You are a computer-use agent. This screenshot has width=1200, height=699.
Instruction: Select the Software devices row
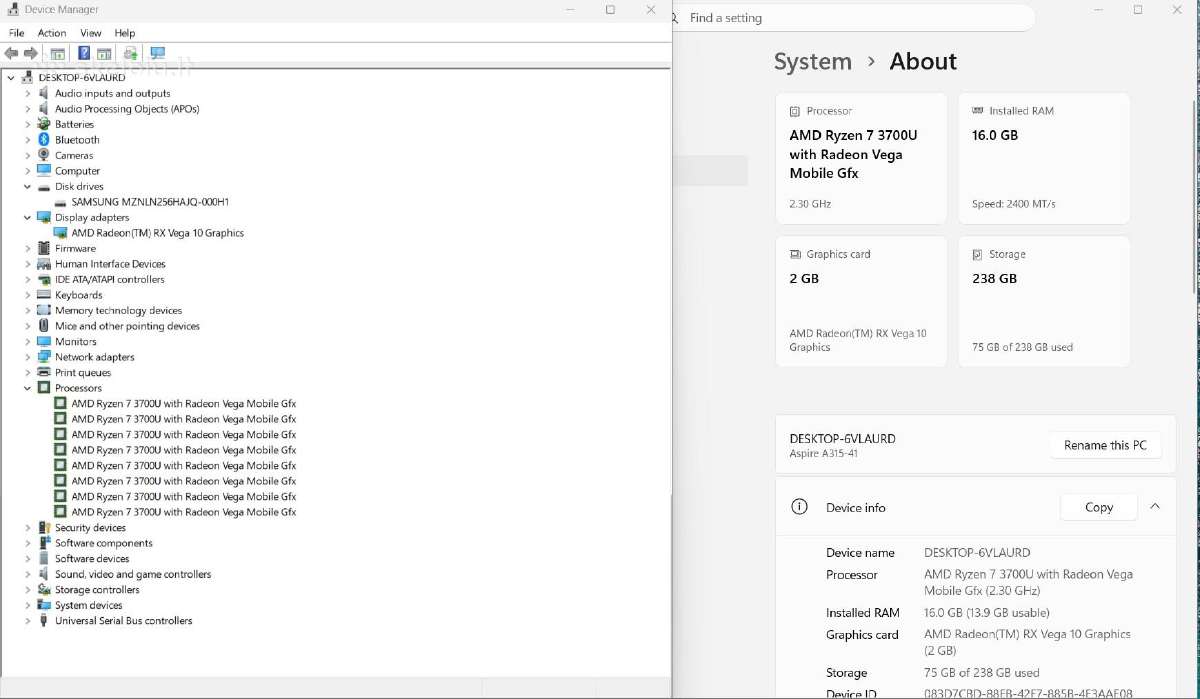pos(92,558)
